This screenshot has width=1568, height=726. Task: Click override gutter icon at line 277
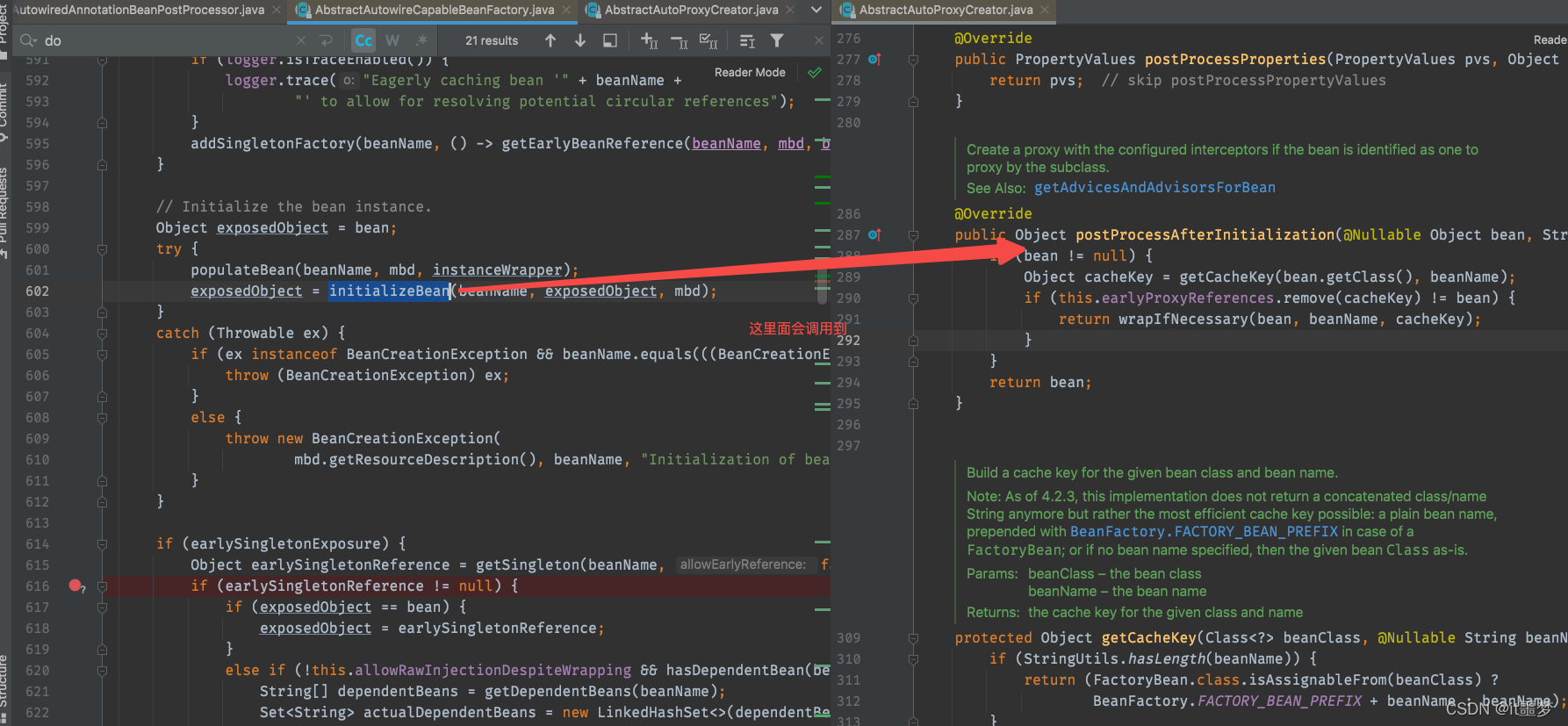(874, 59)
